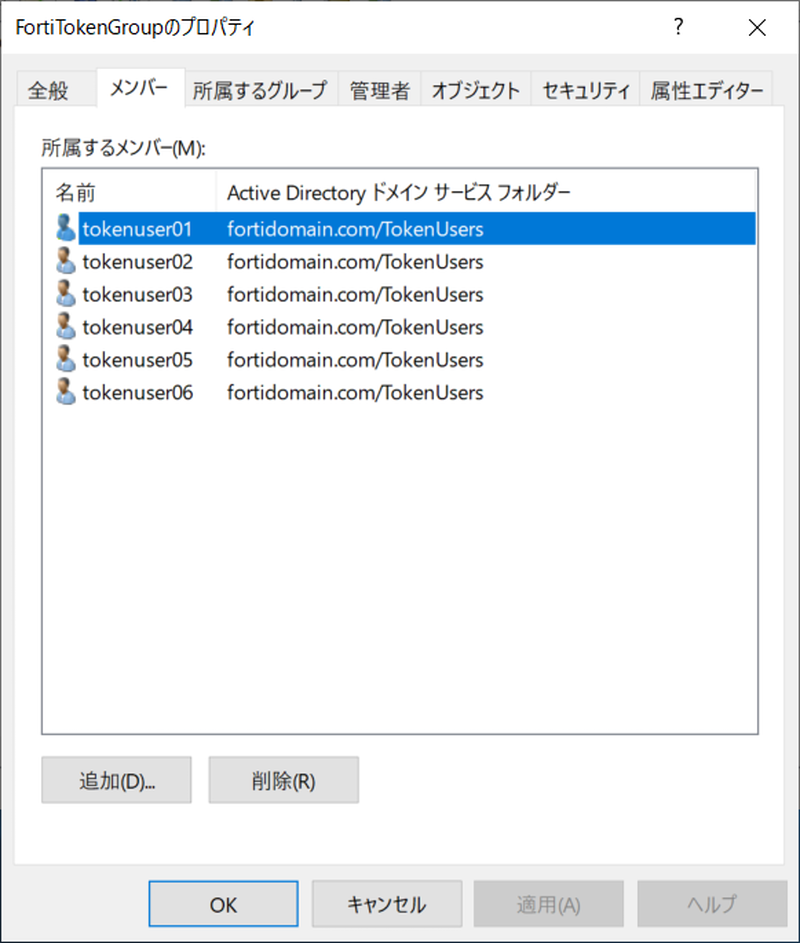Click the user icon beside tokenuser05
The width and height of the screenshot is (800, 943).
pyautogui.click(x=64, y=359)
